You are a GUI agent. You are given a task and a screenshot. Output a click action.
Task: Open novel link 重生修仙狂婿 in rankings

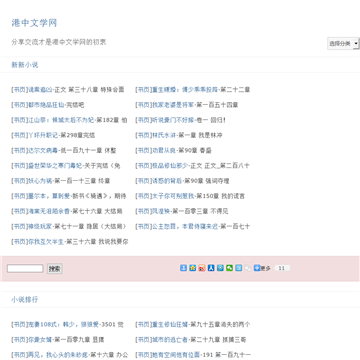click(x=170, y=324)
